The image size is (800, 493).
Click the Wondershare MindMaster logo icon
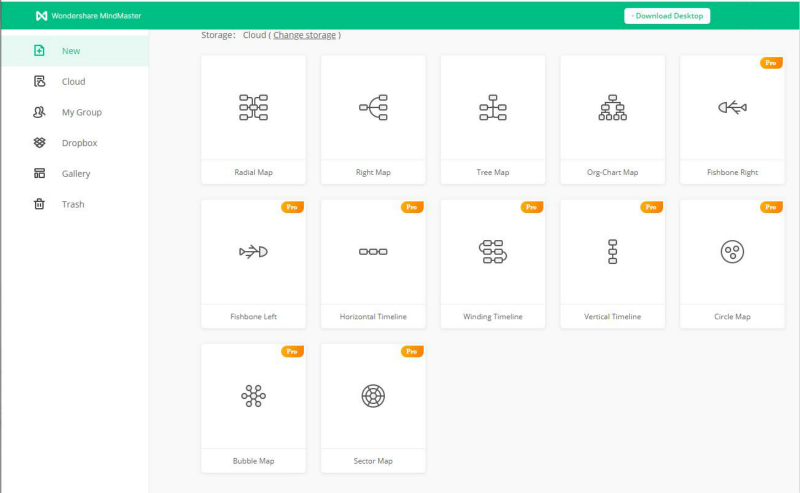coord(40,16)
